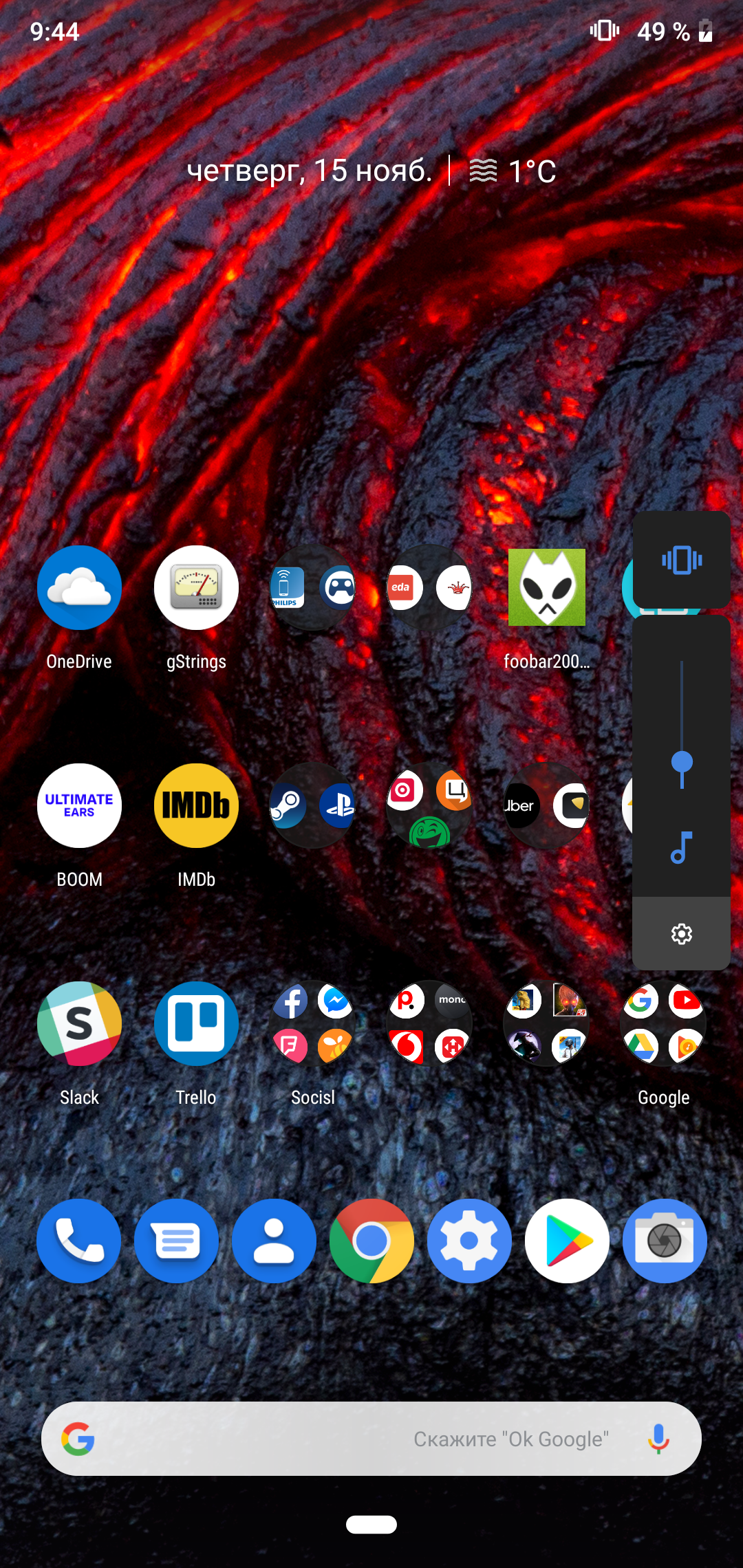This screenshot has height=1568, width=743.
Task: Open volume settings gear
Action: point(682,934)
